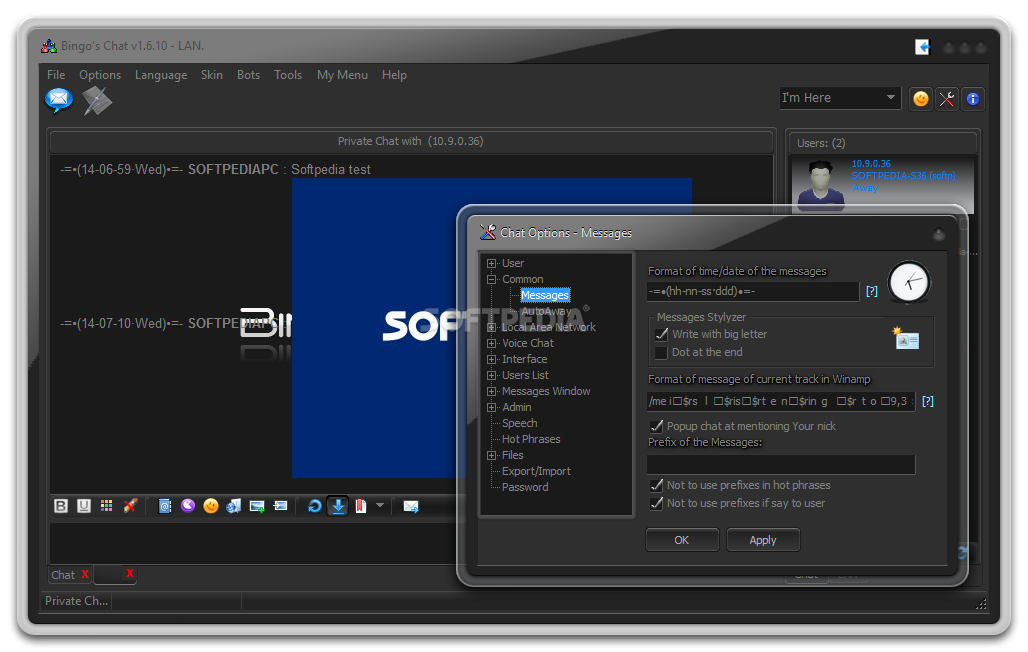The height and width of the screenshot is (652, 1028).
Task: Click the smiley status icon near I'm Here
Action: coord(920,99)
